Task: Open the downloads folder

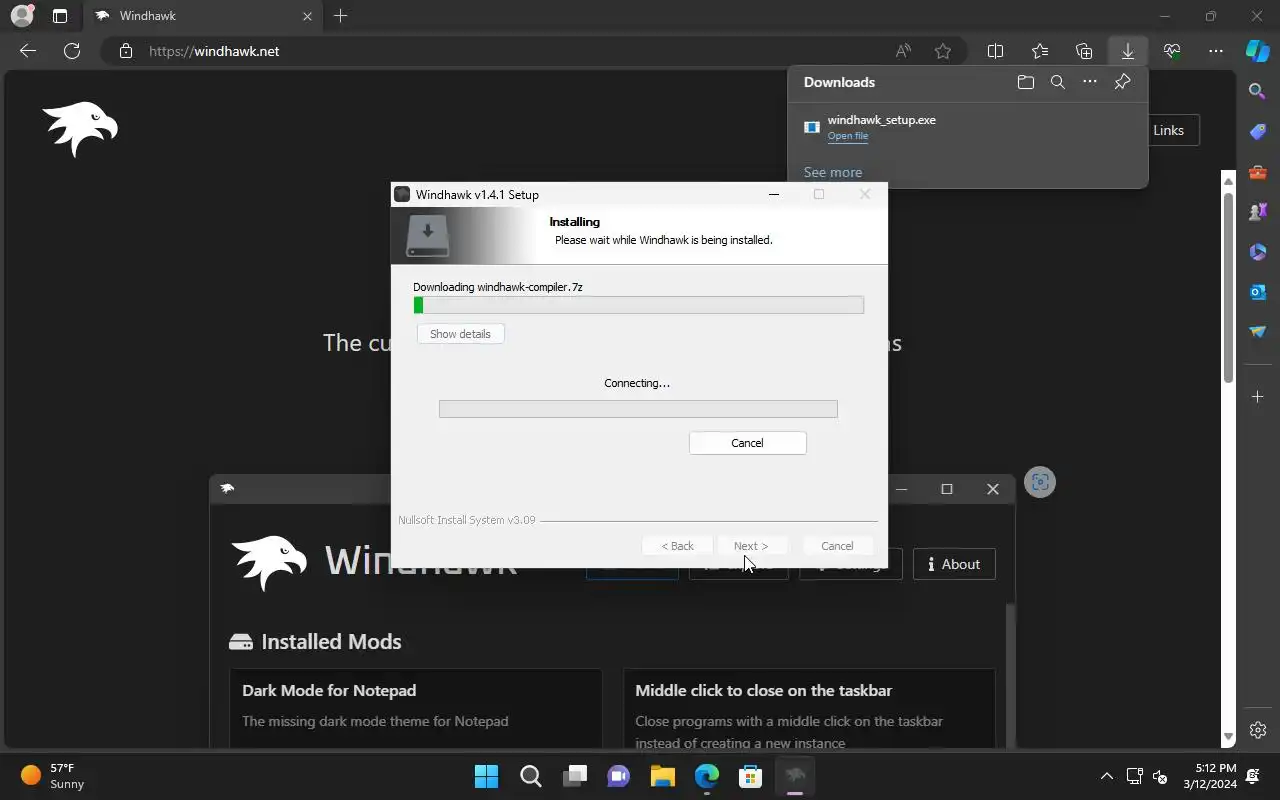Action: [x=1026, y=82]
